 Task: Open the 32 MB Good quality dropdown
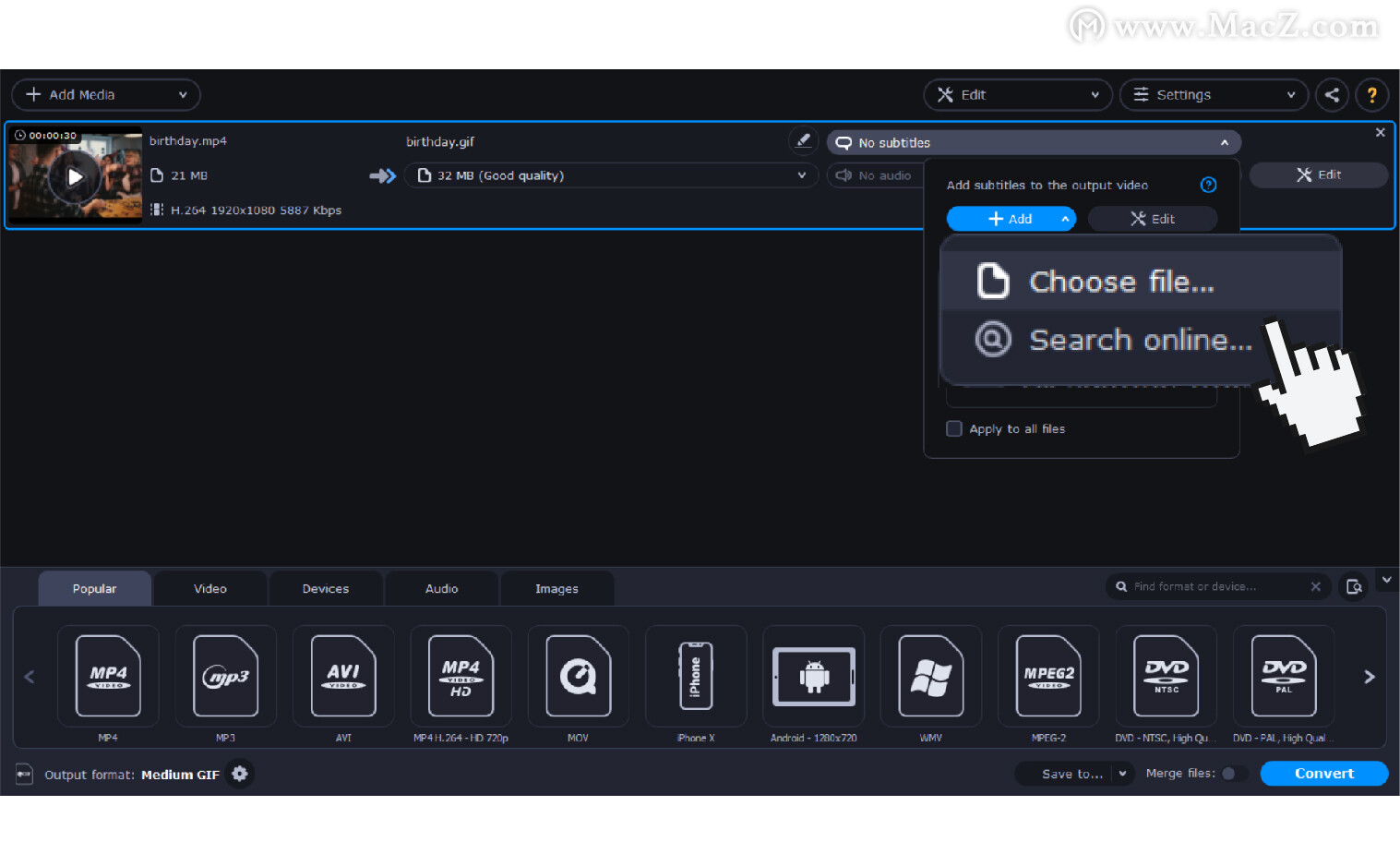[610, 175]
